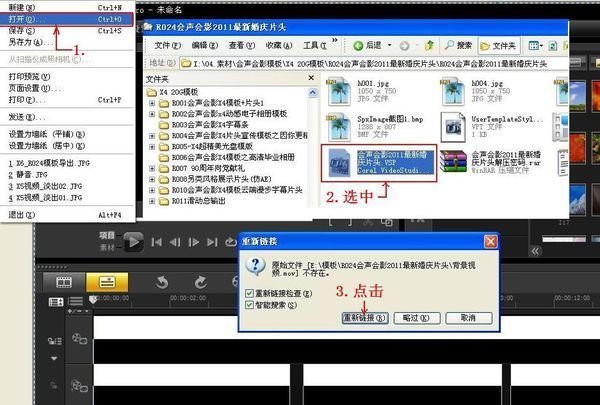Select the WinRAR 解压密码.rar archive
The image size is (600, 405).
click(x=492, y=162)
